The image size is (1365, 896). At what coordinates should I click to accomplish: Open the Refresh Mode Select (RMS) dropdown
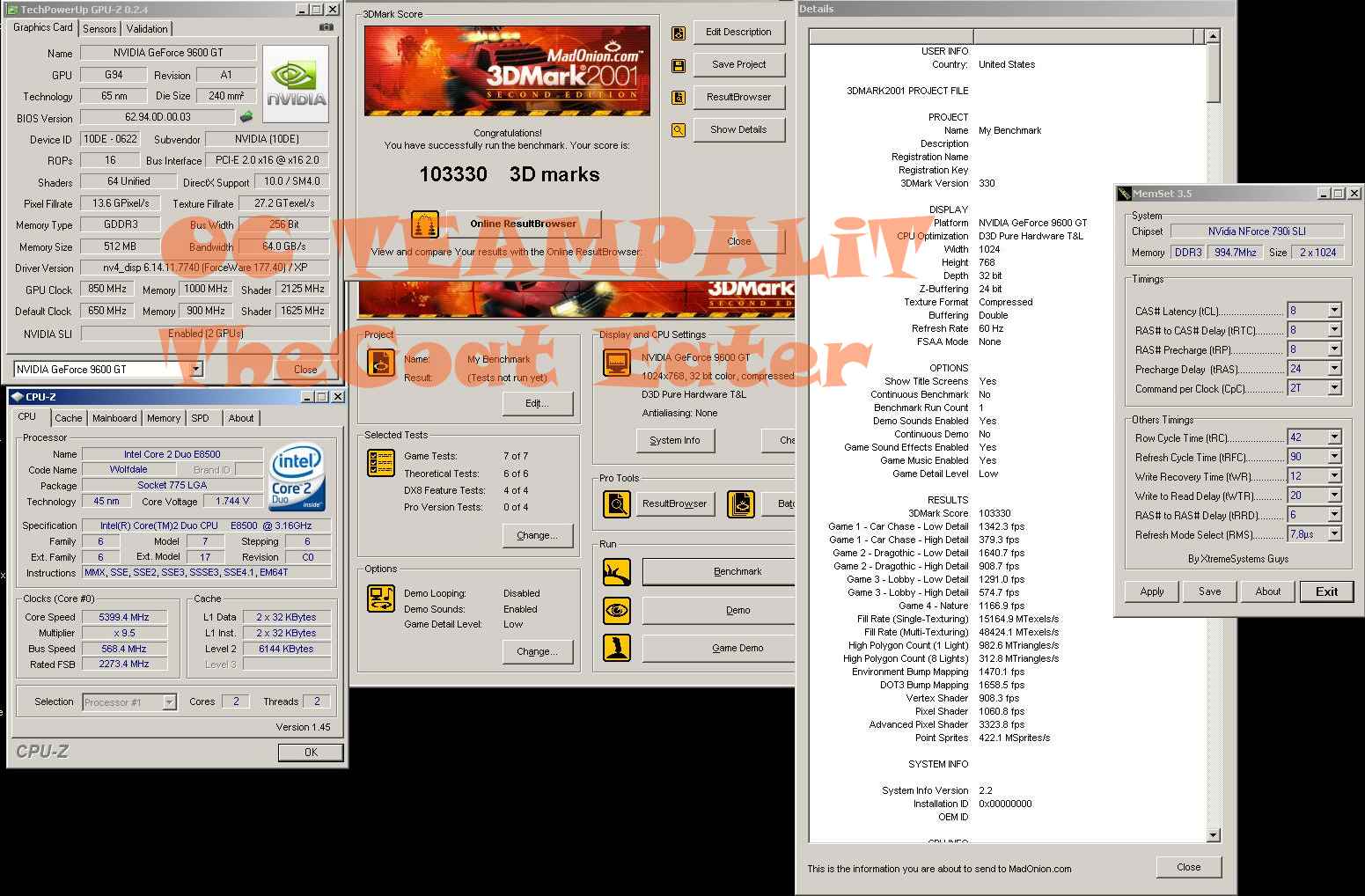(x=1334, y=534)
